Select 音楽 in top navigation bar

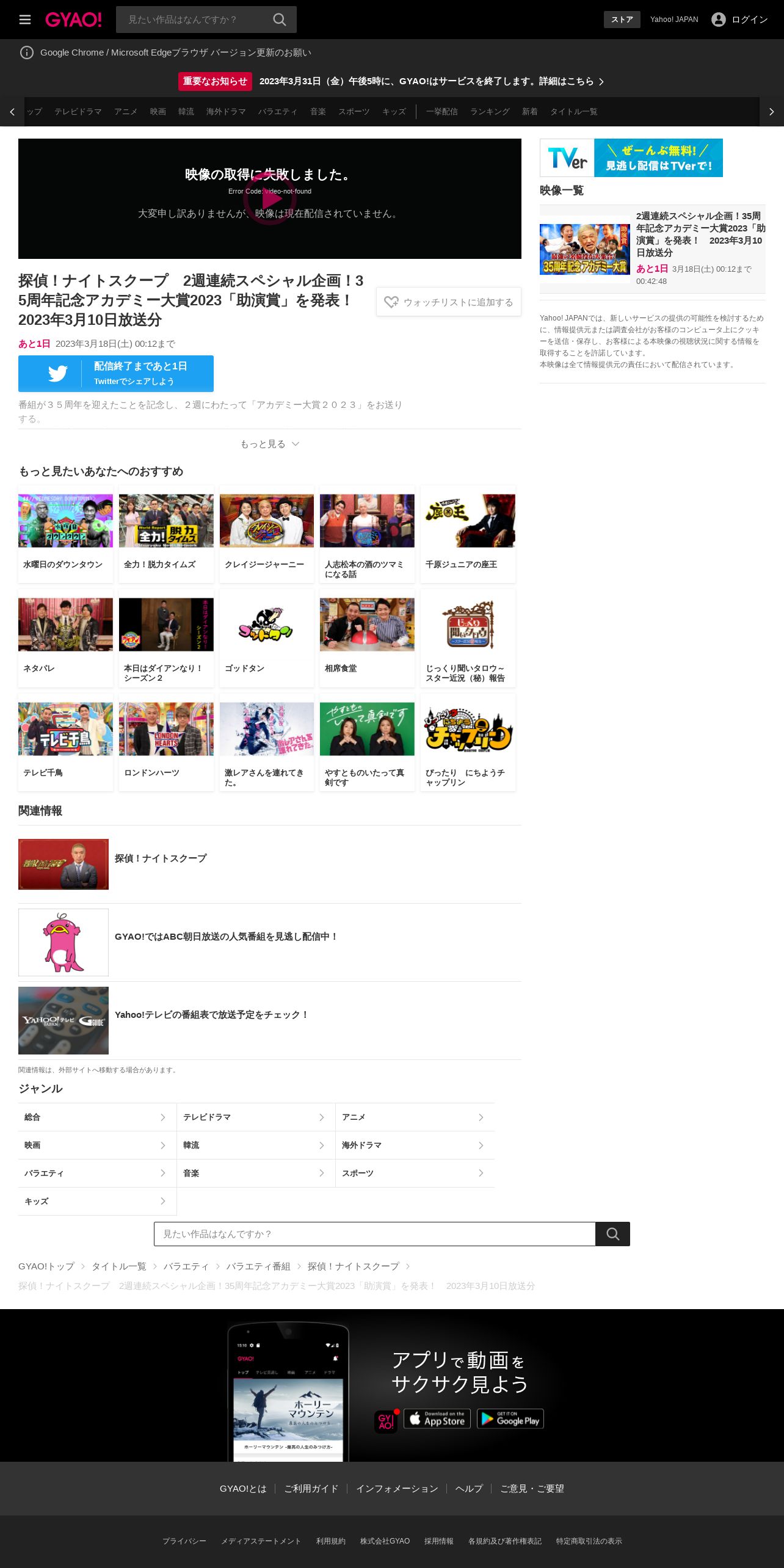318,112
